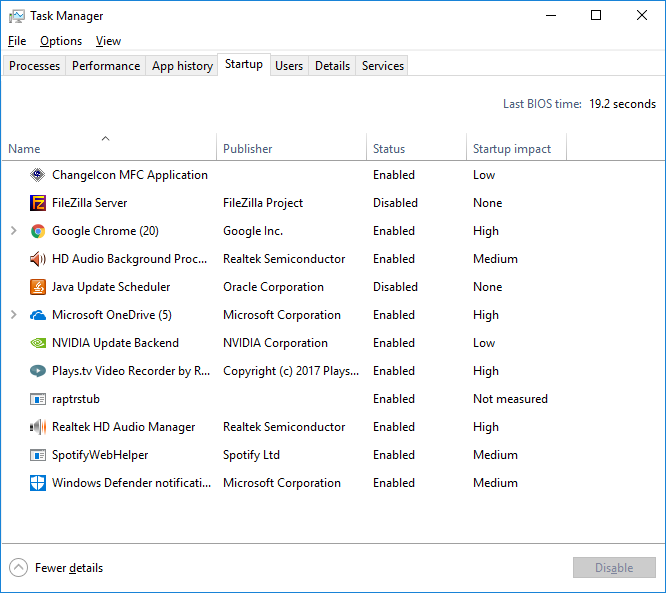
Task: Click the Oracle Corporation publisher cell
Action: click(x=274, y=287)
